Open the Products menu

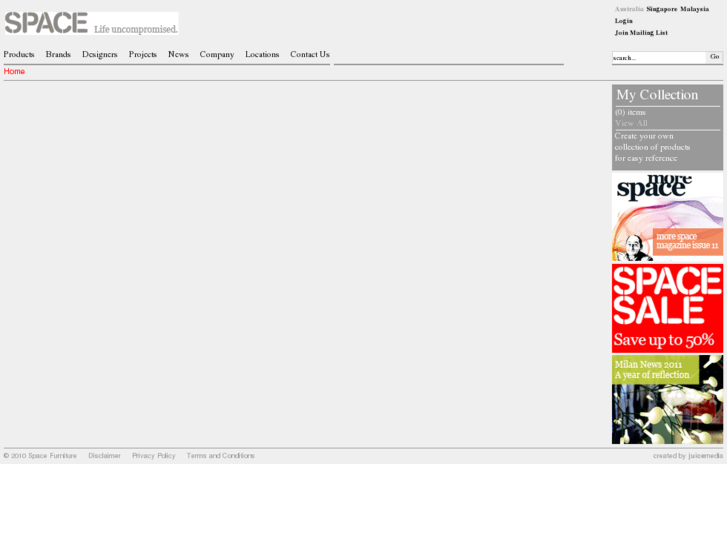coord(19,54)
